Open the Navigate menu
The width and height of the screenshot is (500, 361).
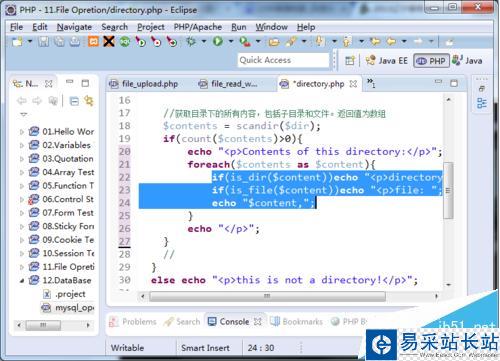tap(74, 27)
